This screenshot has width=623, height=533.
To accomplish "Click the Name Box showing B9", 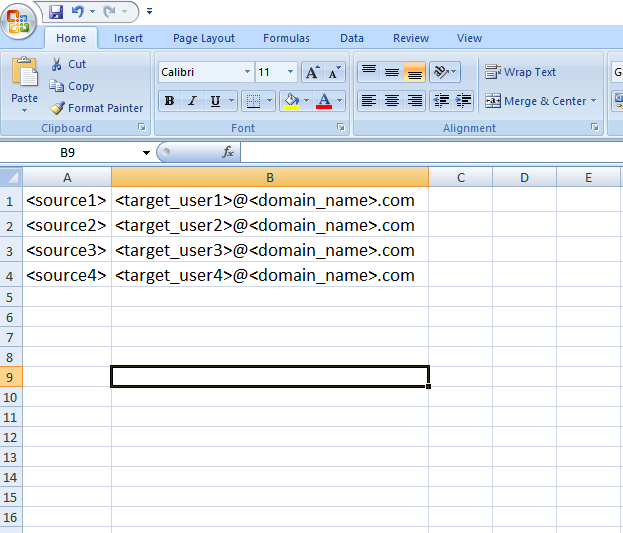I will point(70,153).
